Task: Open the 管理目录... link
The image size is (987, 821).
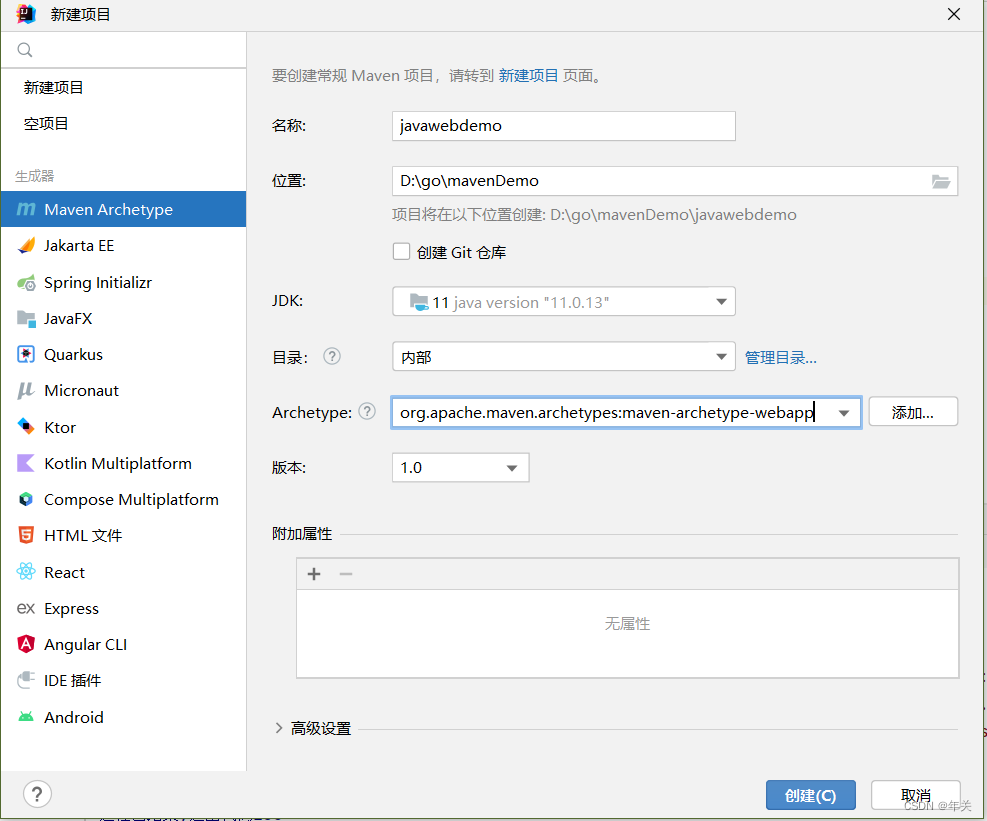Action: coord(781,358)
